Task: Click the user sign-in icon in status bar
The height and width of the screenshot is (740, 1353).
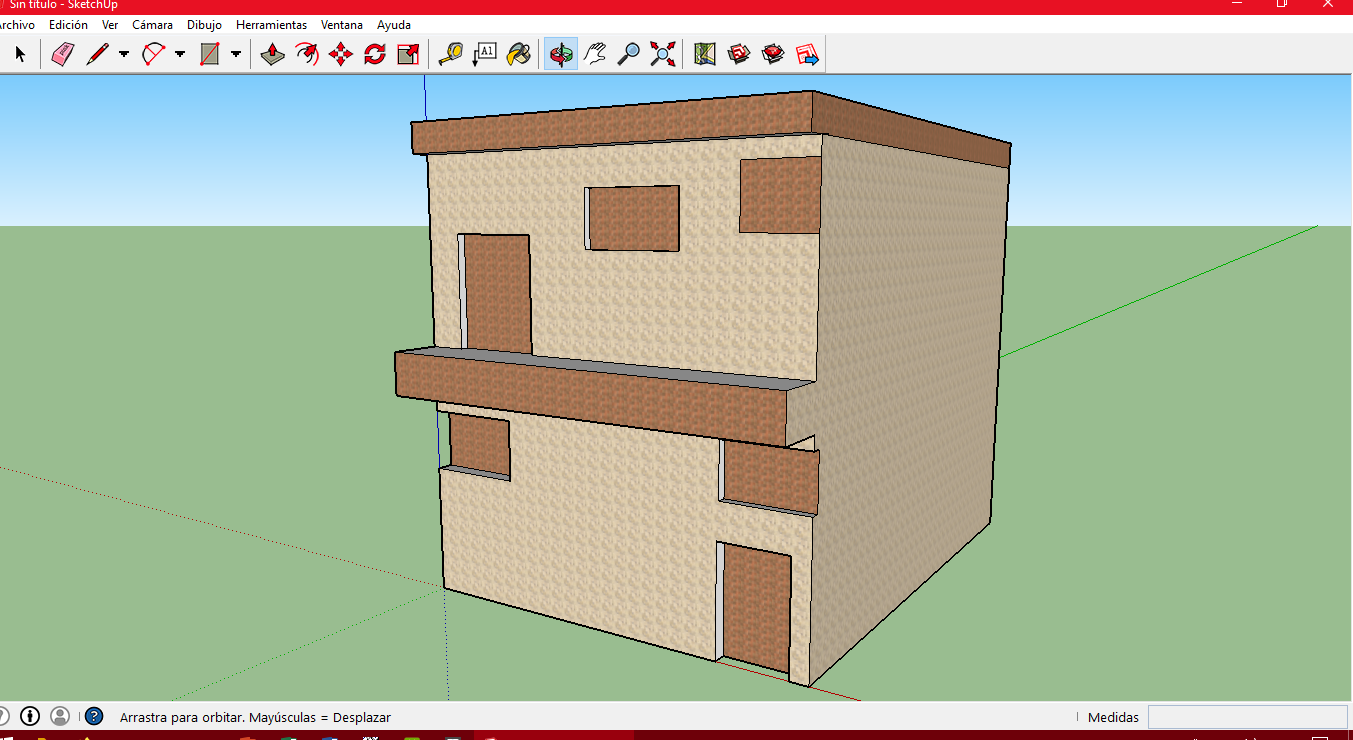Action: (60, 716)
